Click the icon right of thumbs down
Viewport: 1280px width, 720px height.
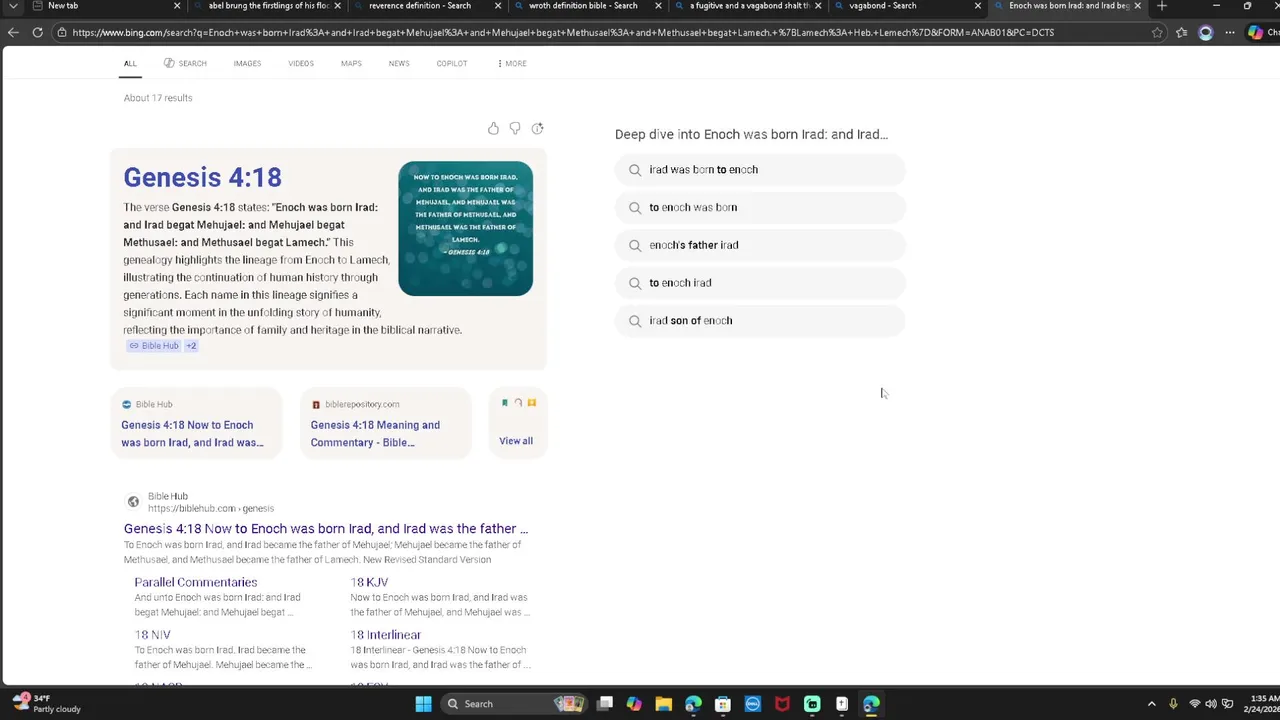pos(537,128)
